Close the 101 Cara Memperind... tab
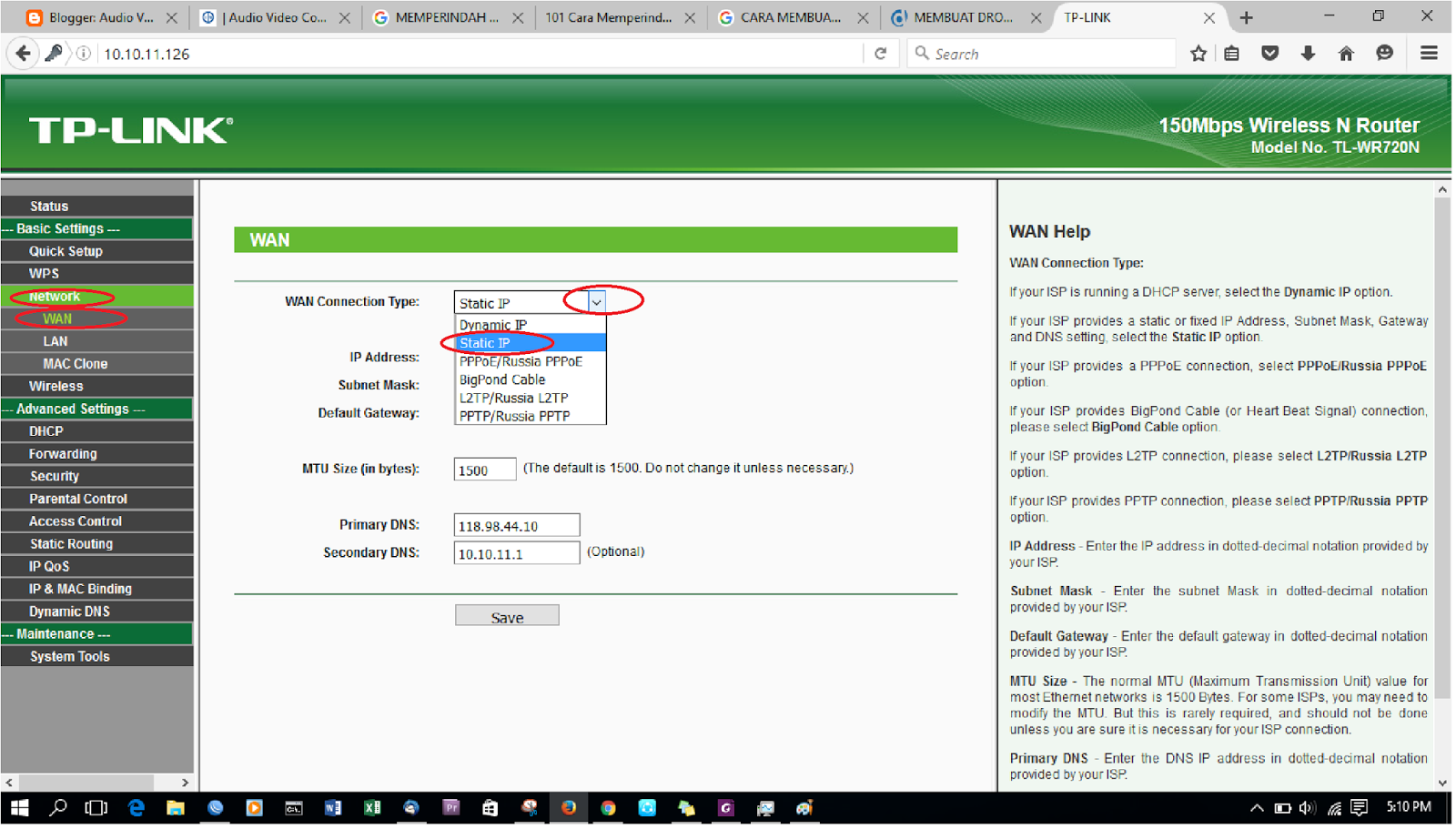The width and height of the screenshot is (1456, 829). coord(690,17)
